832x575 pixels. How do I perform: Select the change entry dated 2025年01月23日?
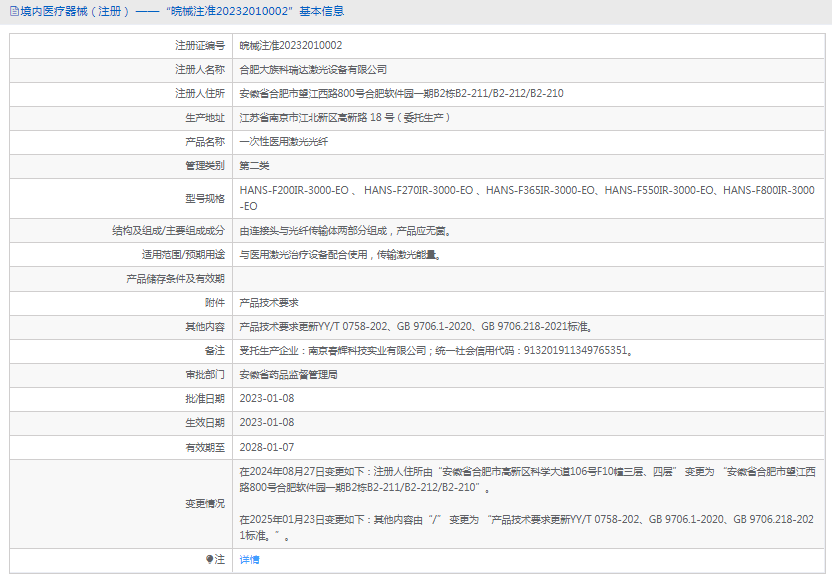coord(527,527)
